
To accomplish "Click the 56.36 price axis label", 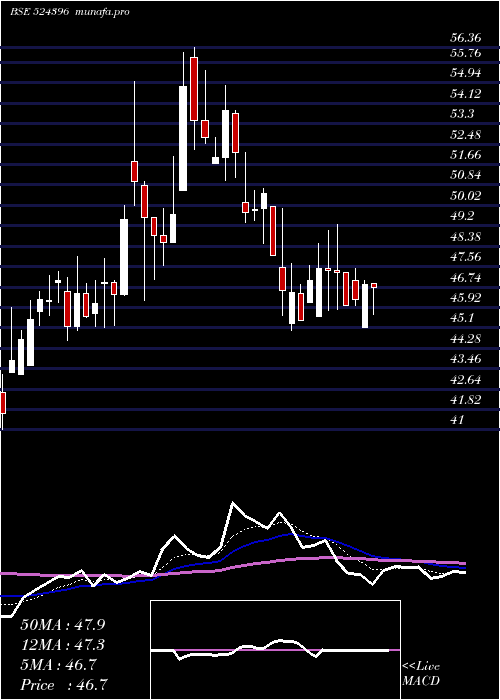I will tap(466, 38).
